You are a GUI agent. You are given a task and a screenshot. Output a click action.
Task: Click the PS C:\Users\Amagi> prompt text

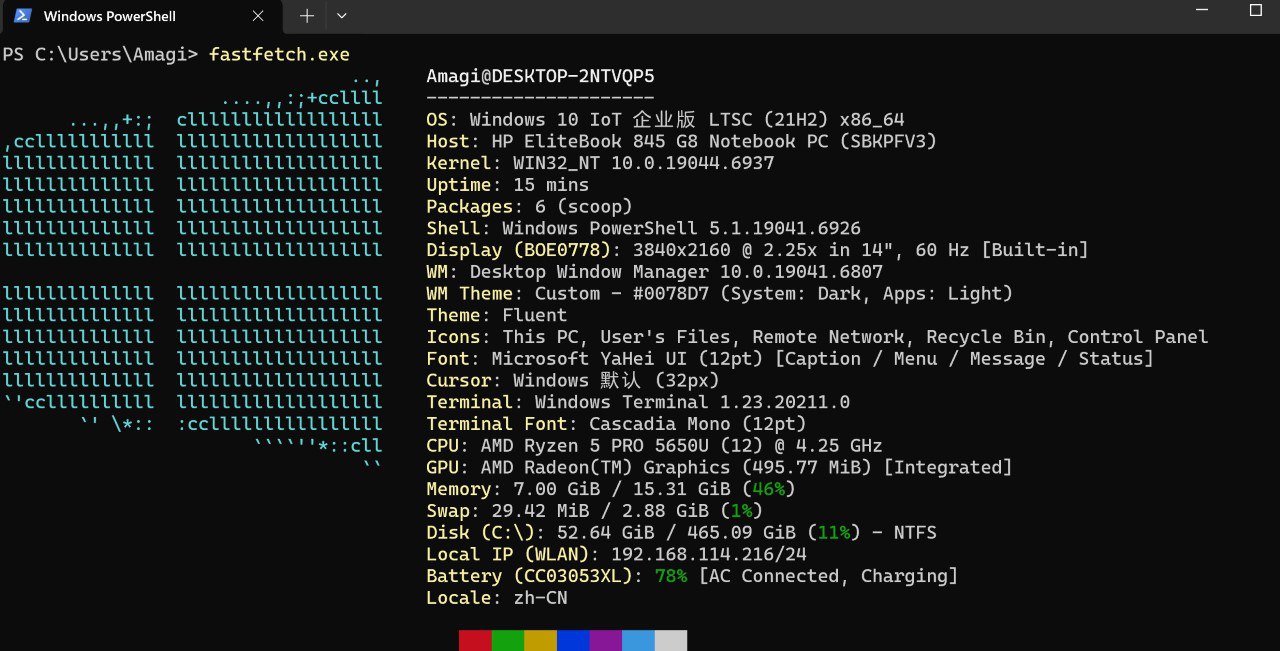click(100, 54)
